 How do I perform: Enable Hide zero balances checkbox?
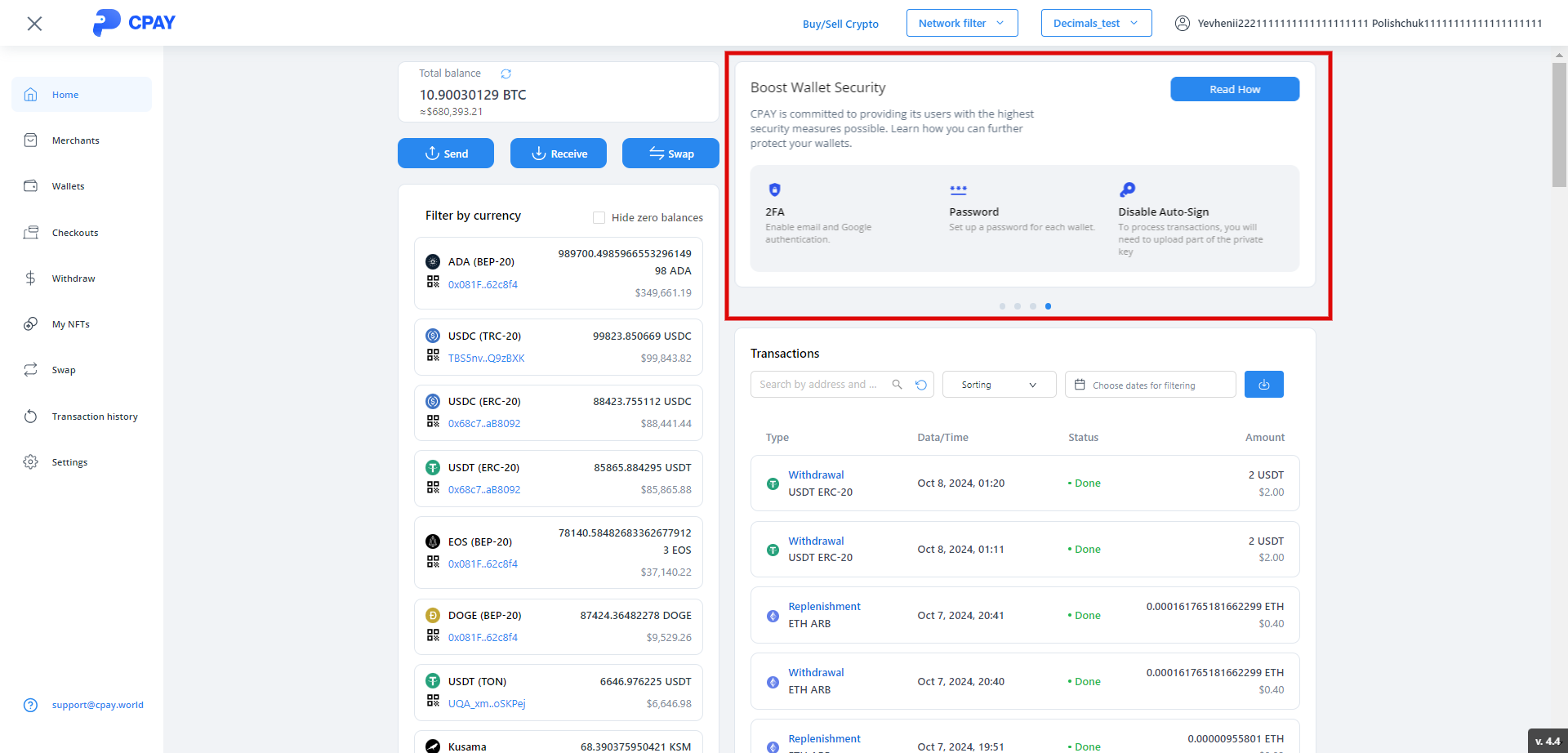(x=599, y=217)
